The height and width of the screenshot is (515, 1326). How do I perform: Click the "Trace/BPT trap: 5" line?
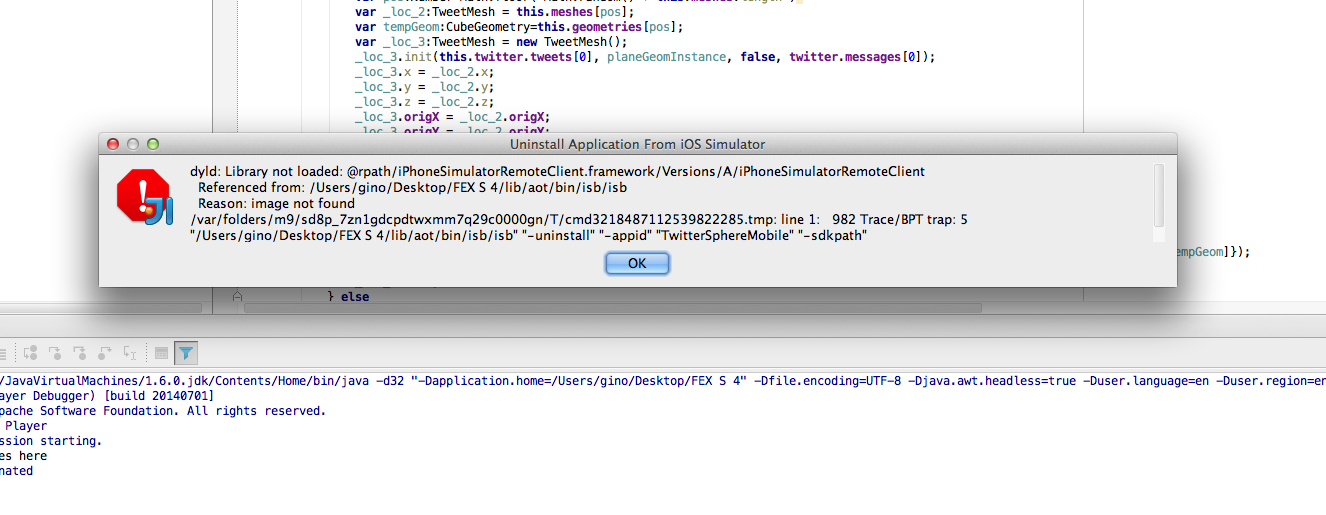click(x=579, y=220)
